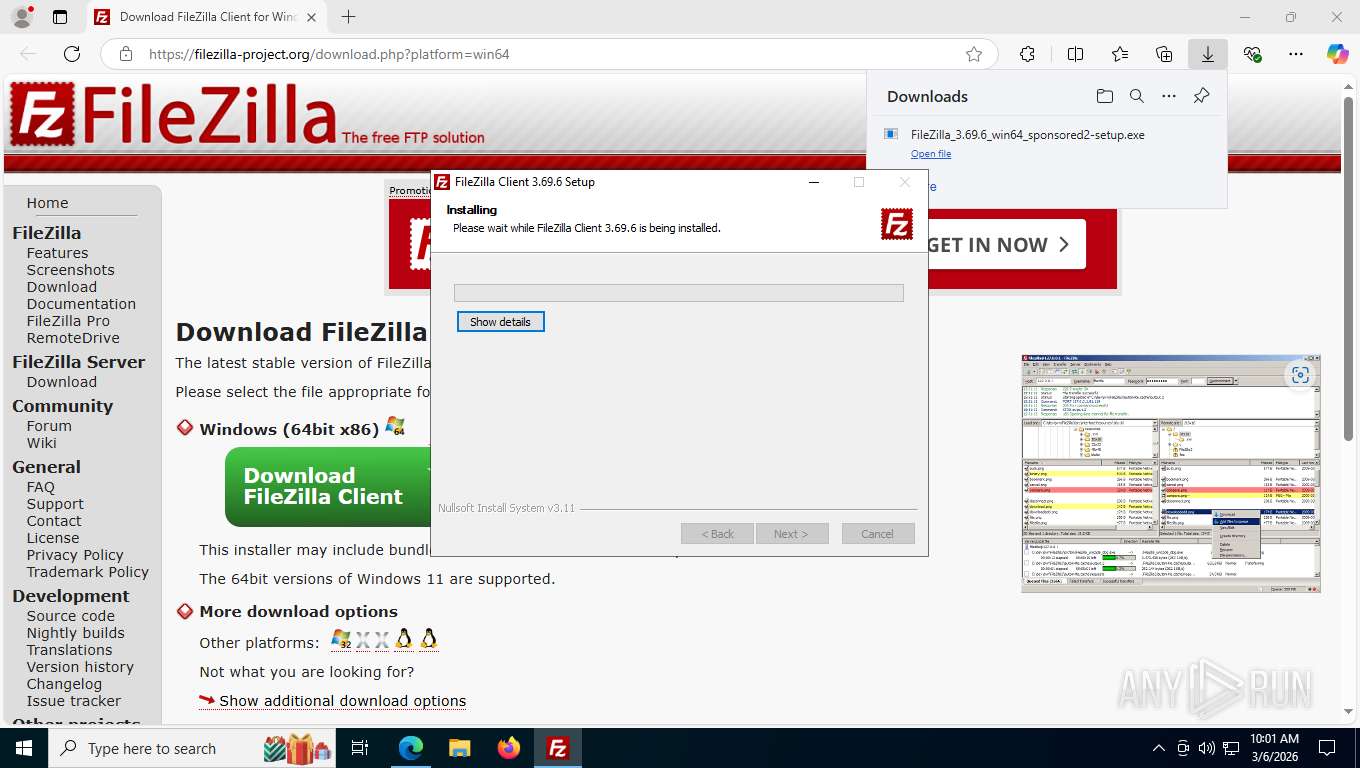Open the Privacy Policy link
This screenshot has height=768, width=1360.
75,555
